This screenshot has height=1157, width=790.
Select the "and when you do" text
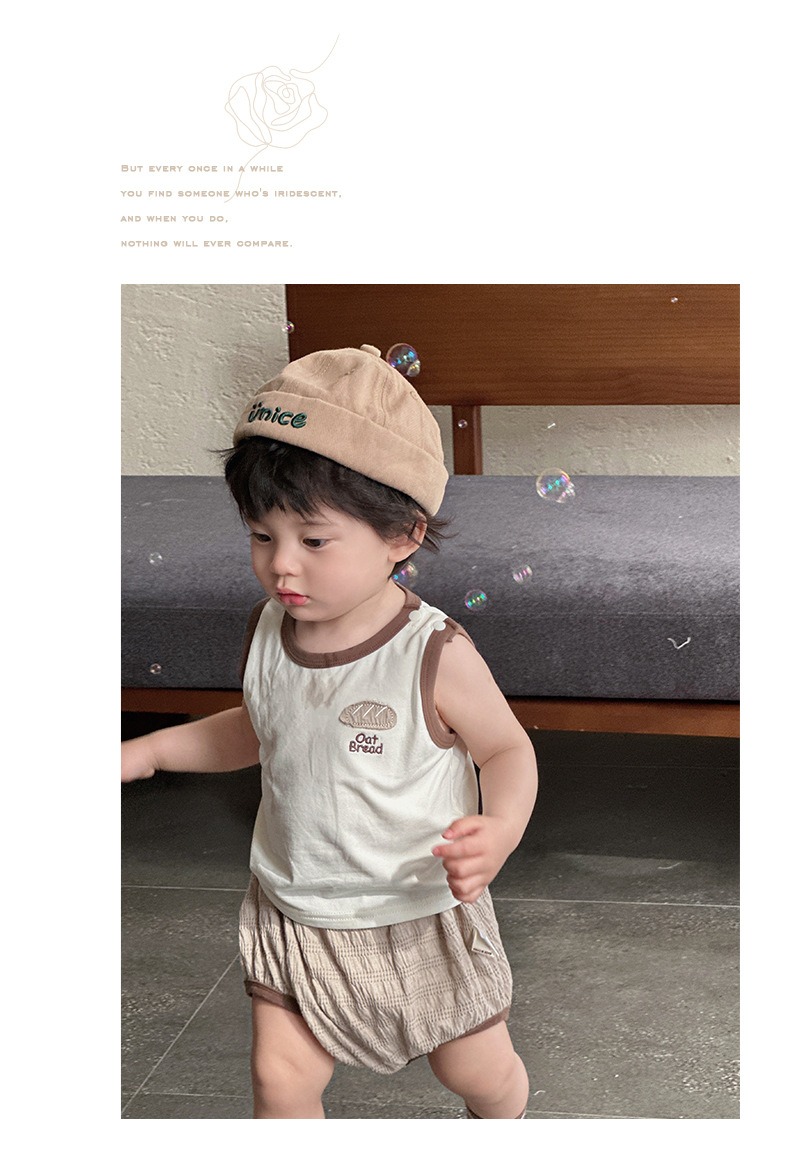(x=175, y=218)
